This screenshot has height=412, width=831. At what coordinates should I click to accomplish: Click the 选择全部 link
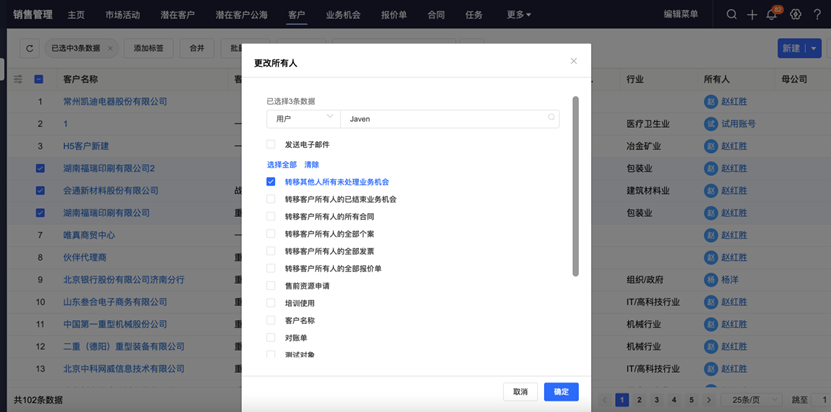click(x=281, y=164)
